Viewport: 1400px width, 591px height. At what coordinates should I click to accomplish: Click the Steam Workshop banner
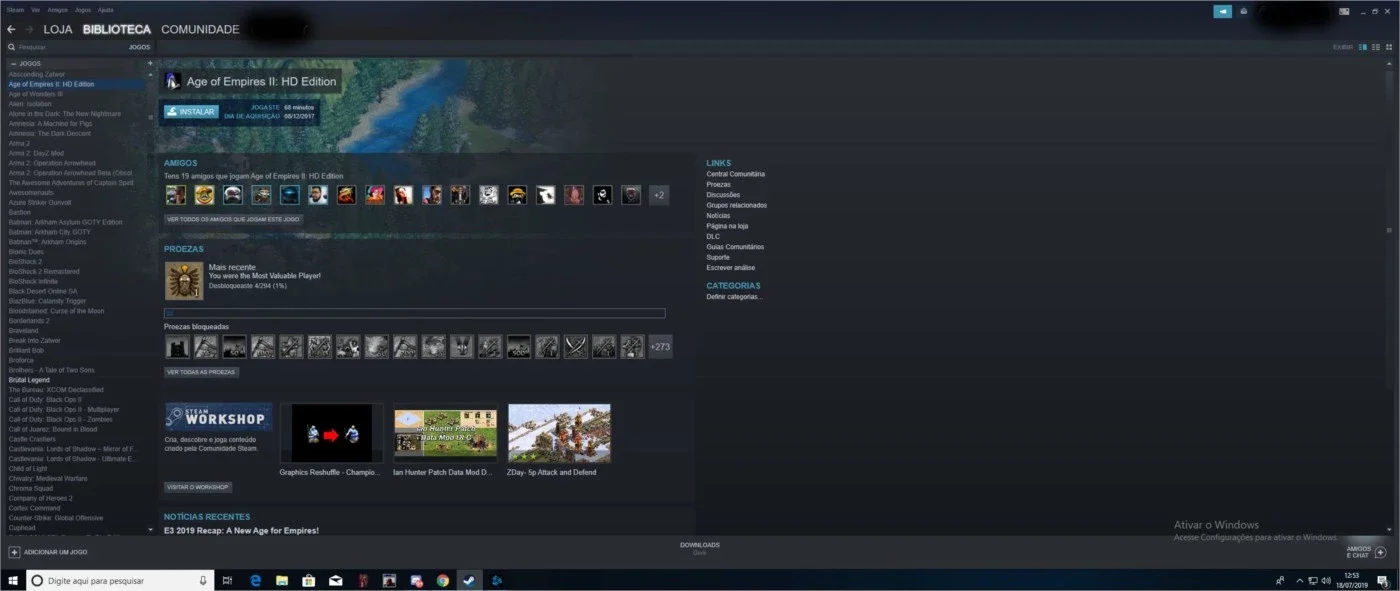pyautogui.click(x=218, y=417)
